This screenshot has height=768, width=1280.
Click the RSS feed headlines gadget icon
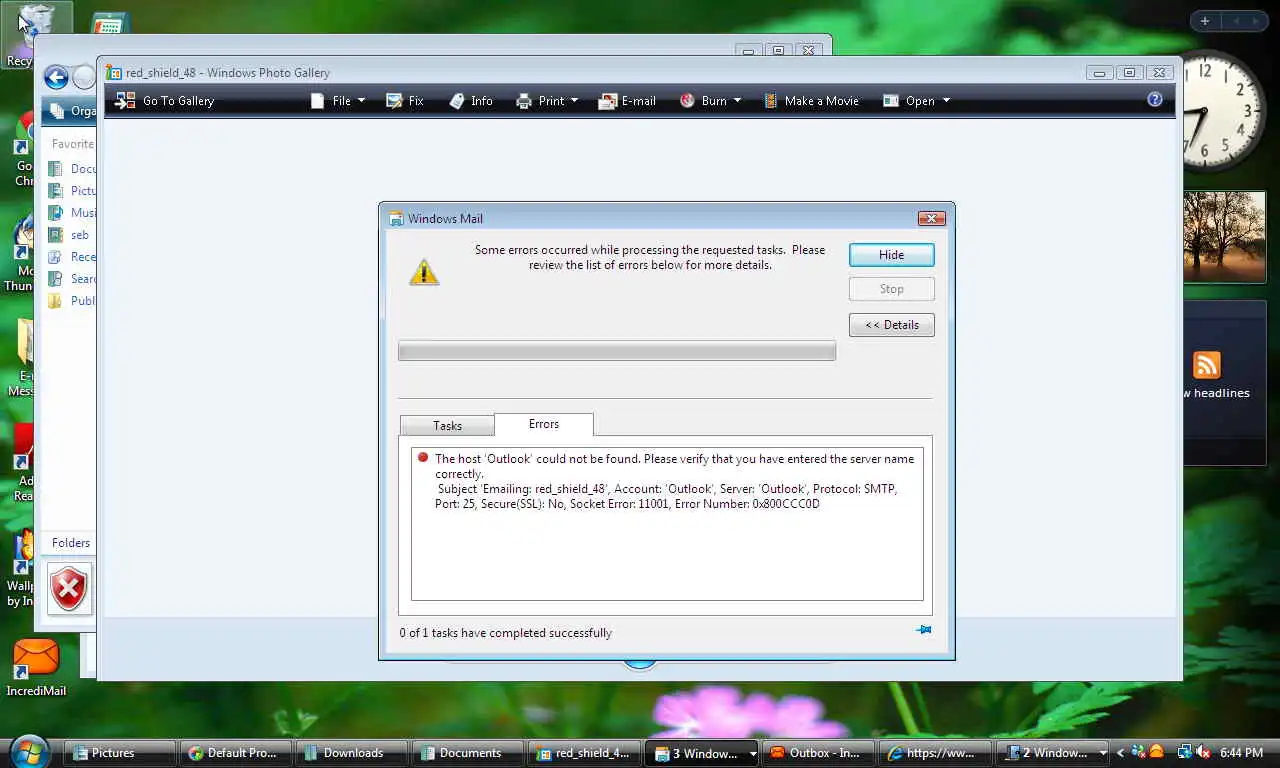(x=1207, y=365)
